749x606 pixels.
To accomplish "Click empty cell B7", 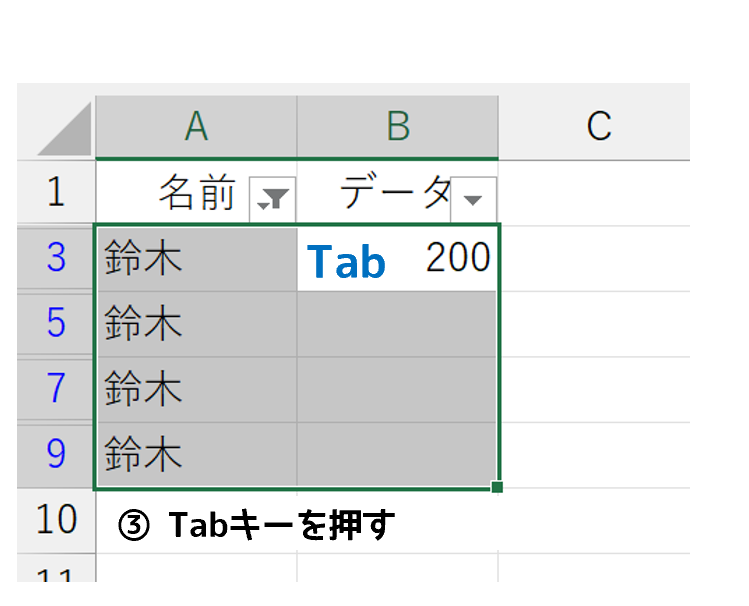I will tap(398, 388).
